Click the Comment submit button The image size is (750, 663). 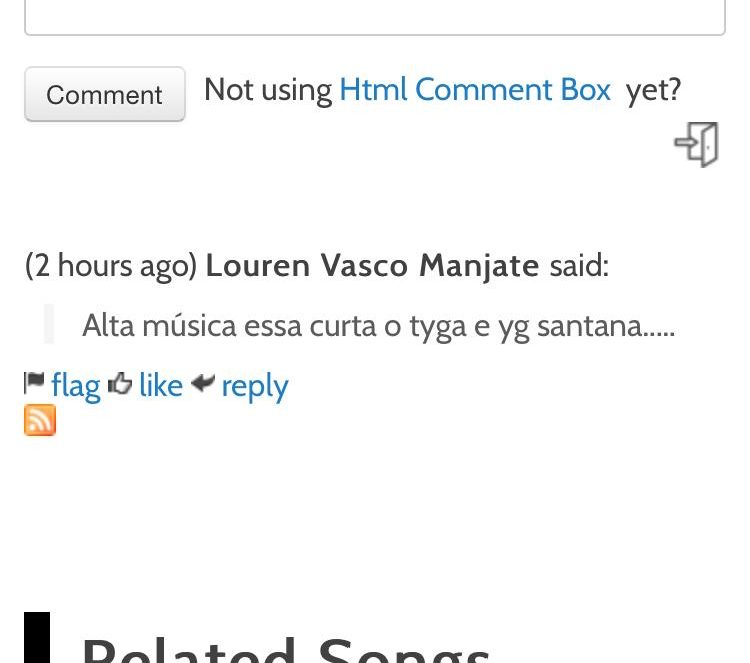click(x=105, y=94)
